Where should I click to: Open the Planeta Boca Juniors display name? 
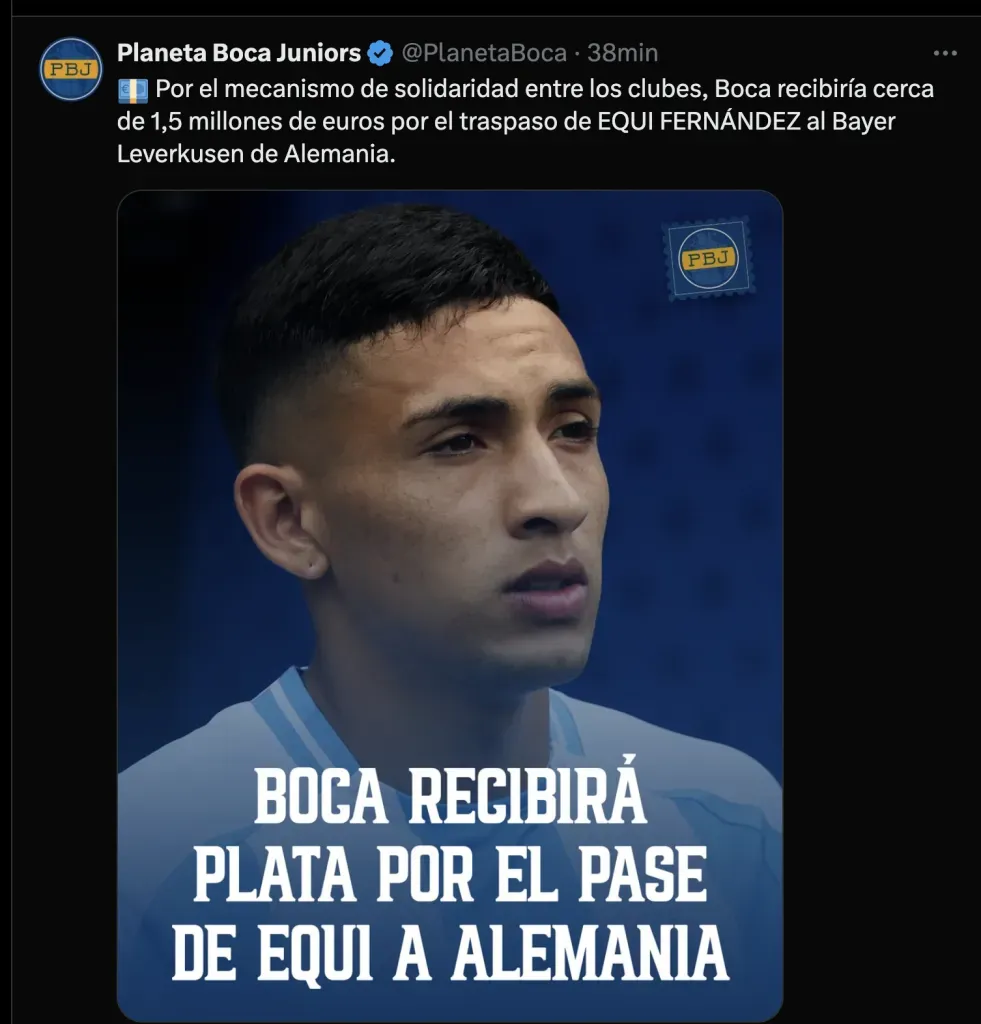click(x=239, y=53)
